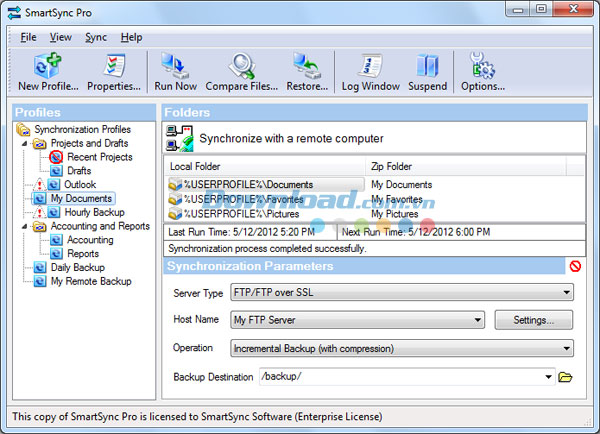Open Options with the gear icon
The width and height of the screenshot is (600, 434).
coord(483,71)
